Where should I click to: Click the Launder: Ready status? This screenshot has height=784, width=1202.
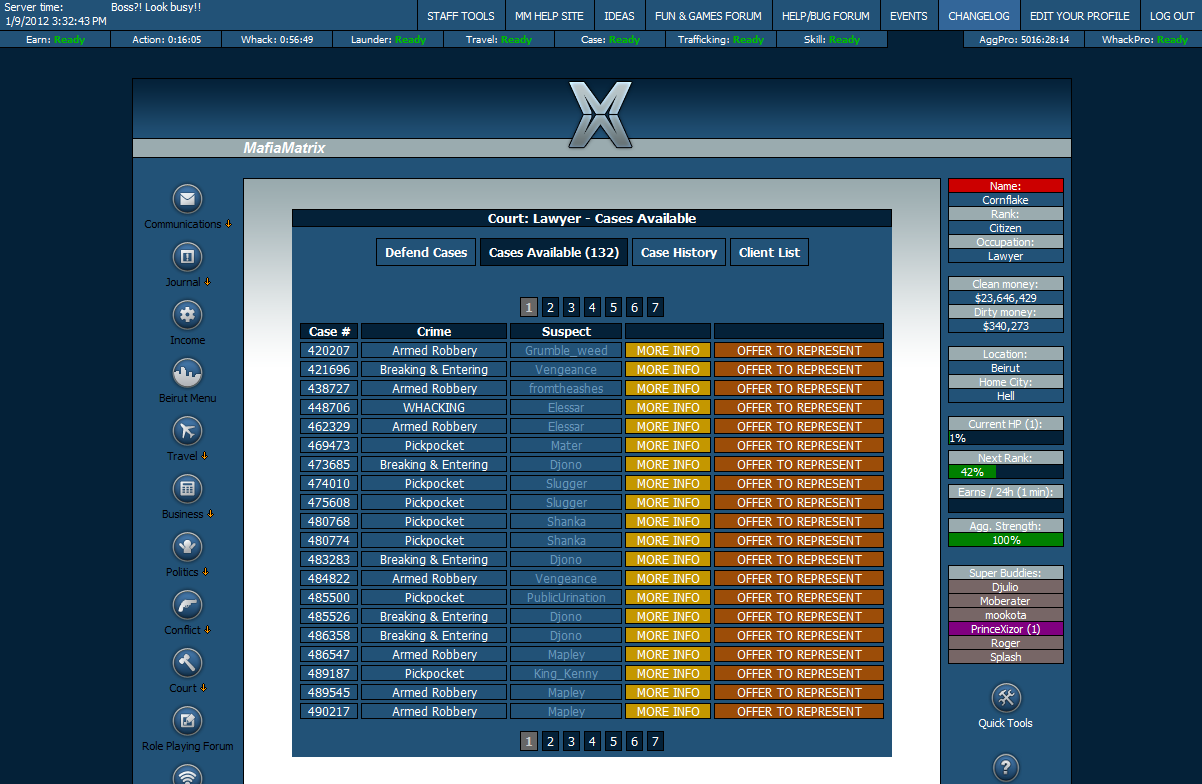(387, 39)
